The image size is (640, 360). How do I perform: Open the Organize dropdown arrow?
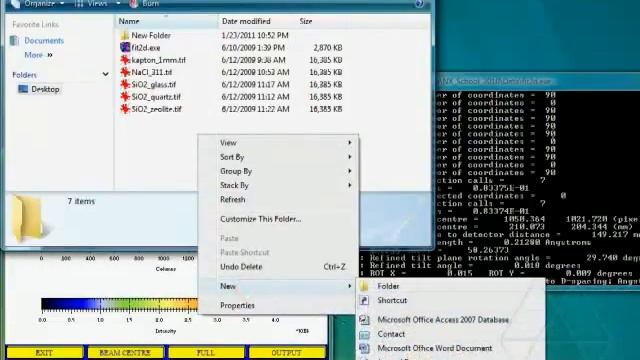62,4
